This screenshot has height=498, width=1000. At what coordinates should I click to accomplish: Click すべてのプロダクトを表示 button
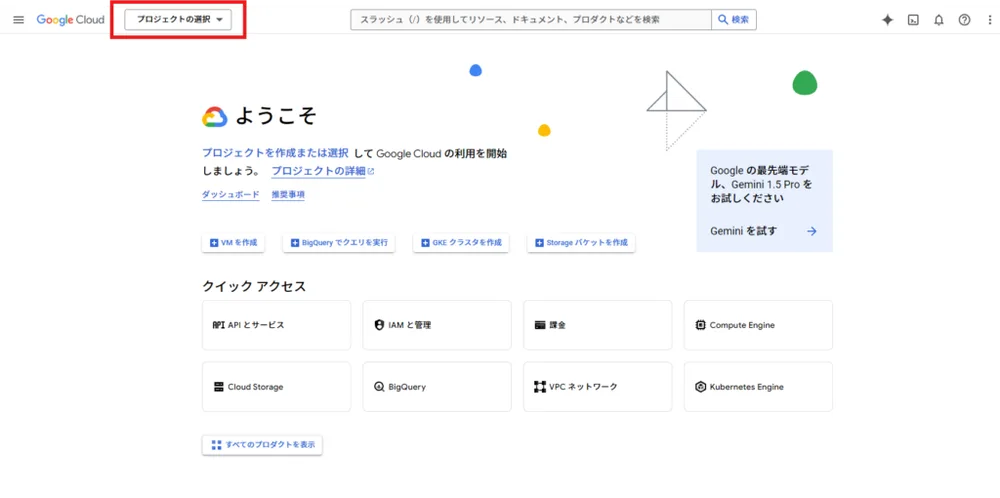pos(262,444)
